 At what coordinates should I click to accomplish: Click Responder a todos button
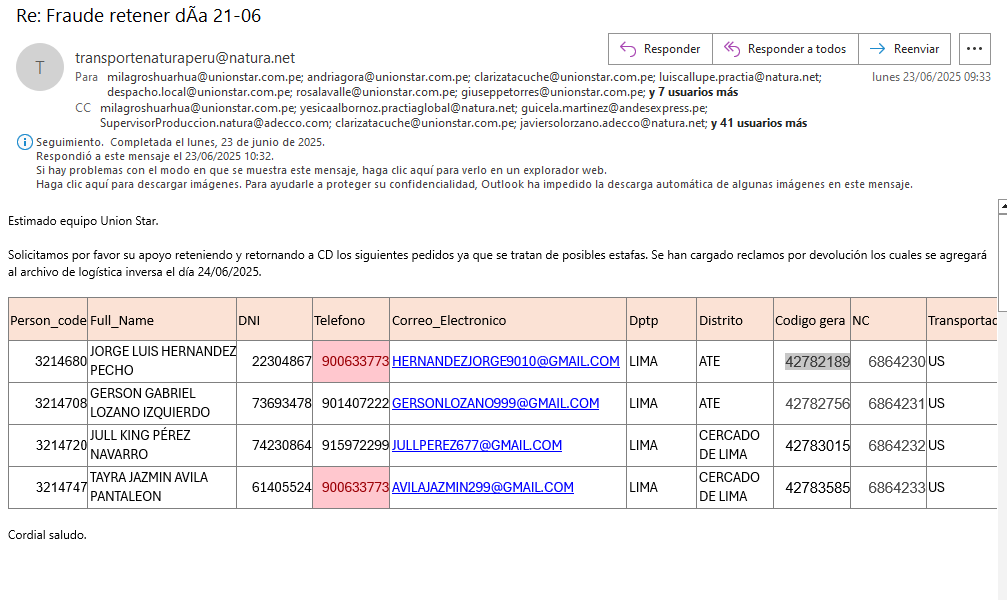[785, 49]
